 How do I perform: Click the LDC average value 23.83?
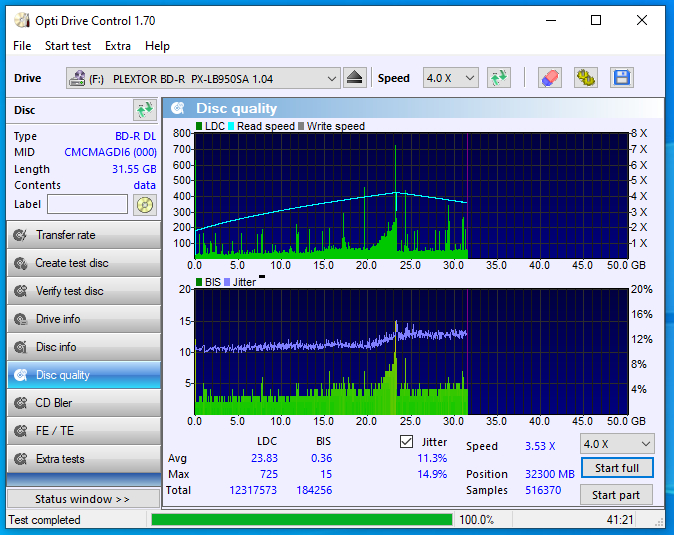(264, 458)
